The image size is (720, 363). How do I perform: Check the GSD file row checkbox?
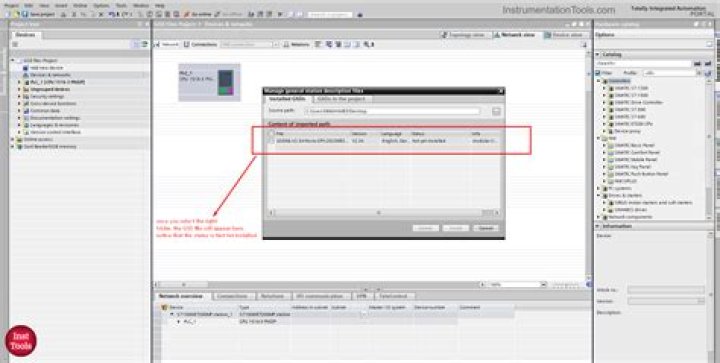tap(272, 141)
